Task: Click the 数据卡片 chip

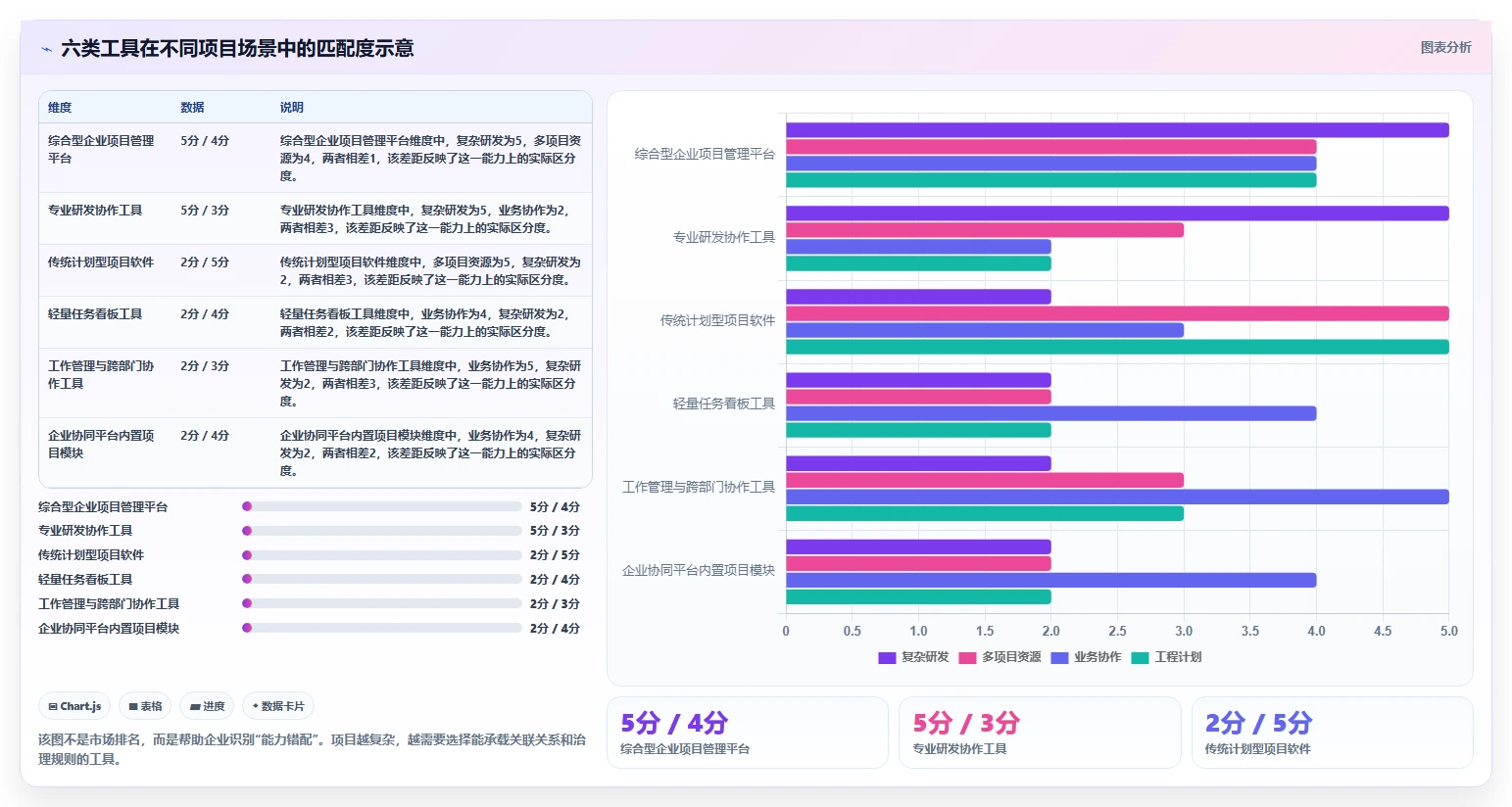Action: pyautogui.click(x=278, y=706)
